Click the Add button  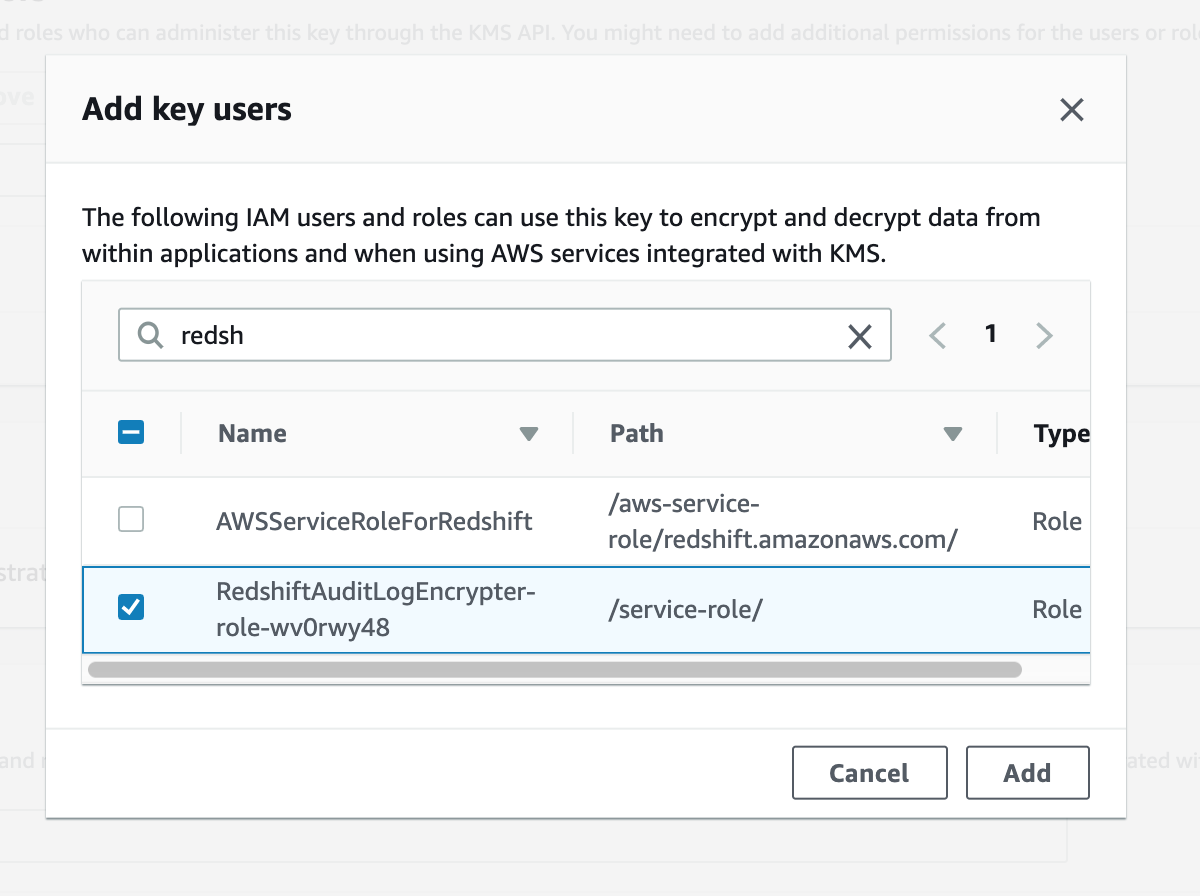tap(1027, 773)
